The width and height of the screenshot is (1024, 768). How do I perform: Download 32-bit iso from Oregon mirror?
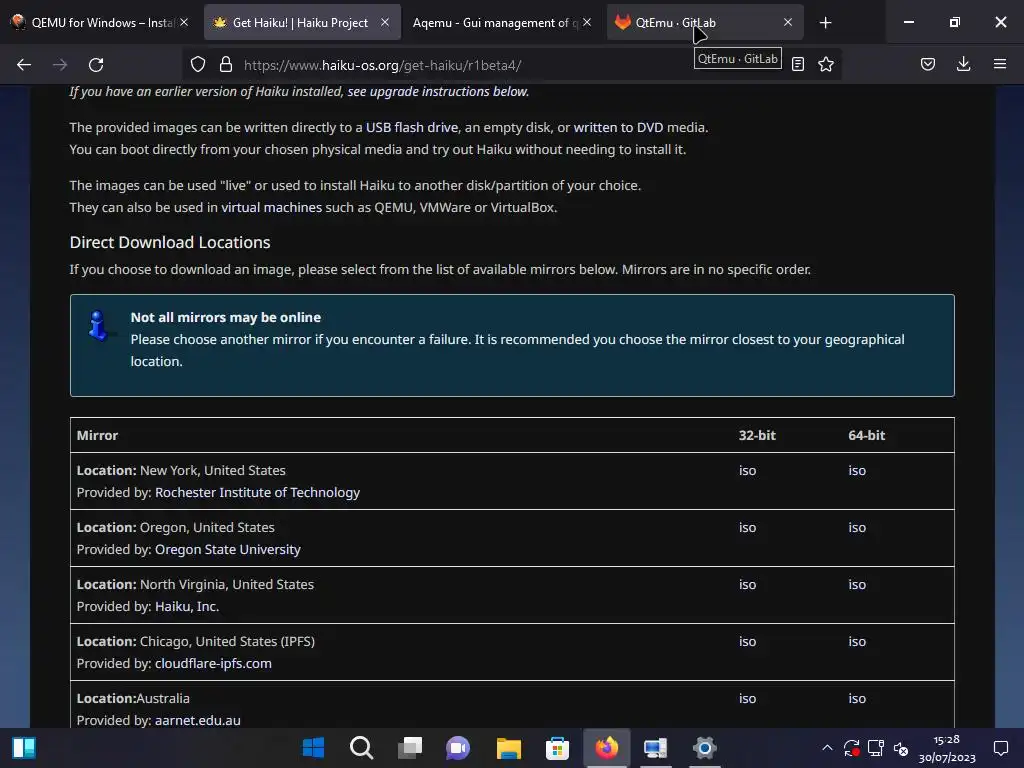747,527
